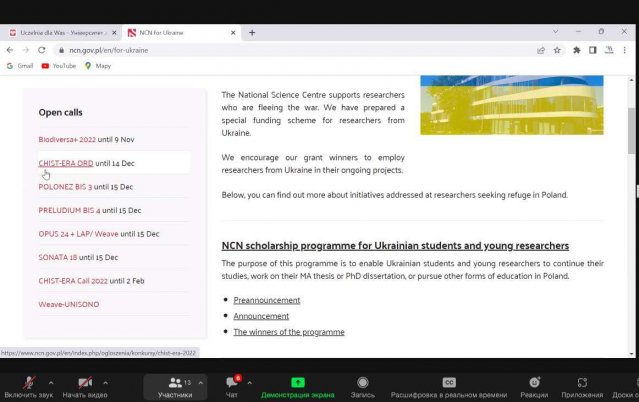Open Zoom chat

[232, 384]
